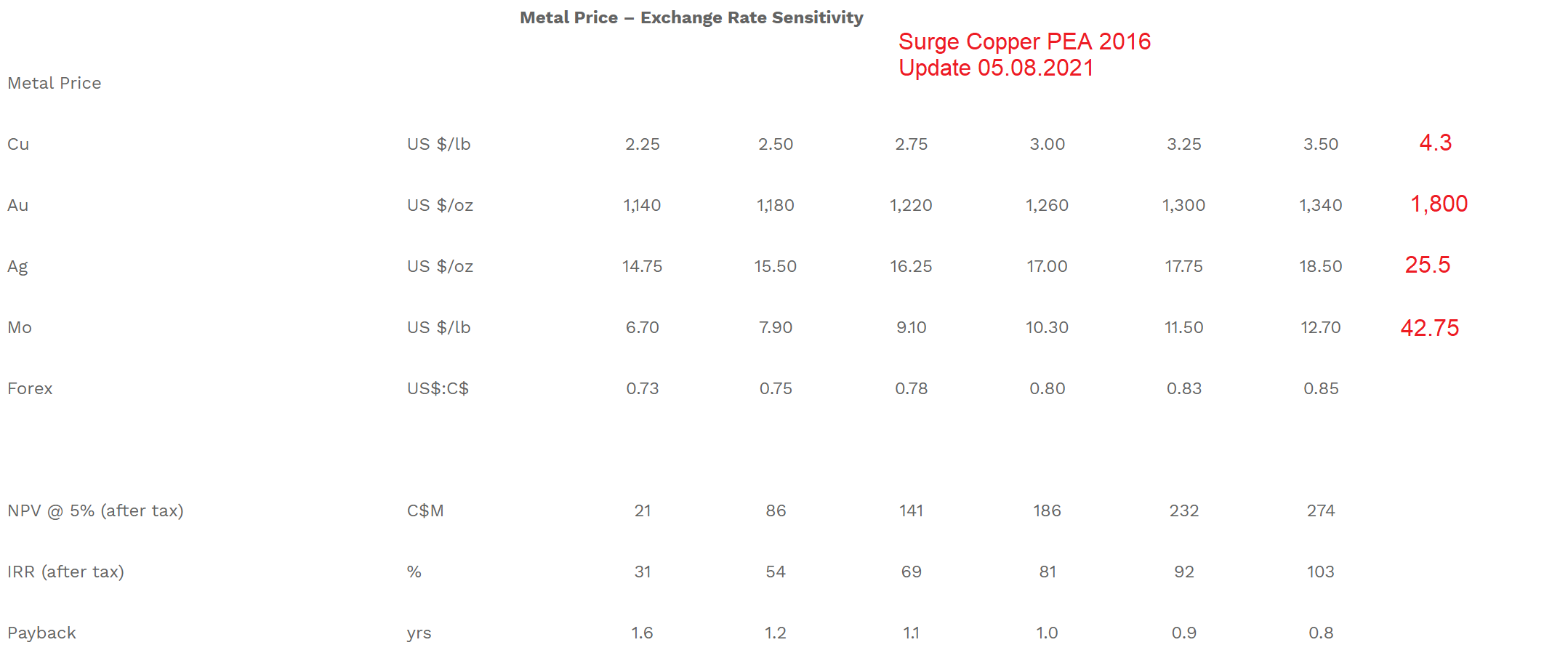Click the 'yrs' unit label
The height and width of the screenshot is (653, 1568).
[419, 633]
